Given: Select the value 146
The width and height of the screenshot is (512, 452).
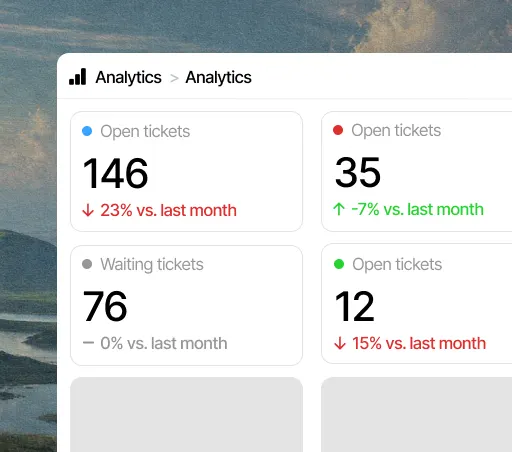Looking at the screenshot, I should click(x=115, y=173).
